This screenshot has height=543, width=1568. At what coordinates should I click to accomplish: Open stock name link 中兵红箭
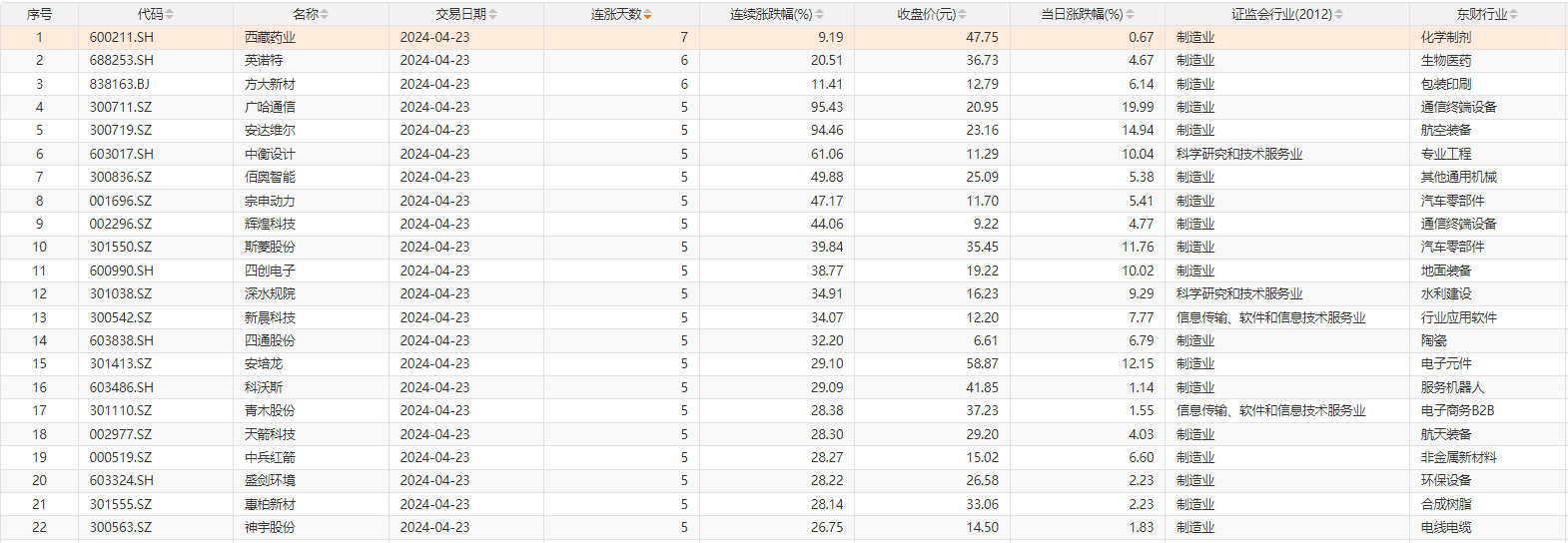click(x=270, y=457)
